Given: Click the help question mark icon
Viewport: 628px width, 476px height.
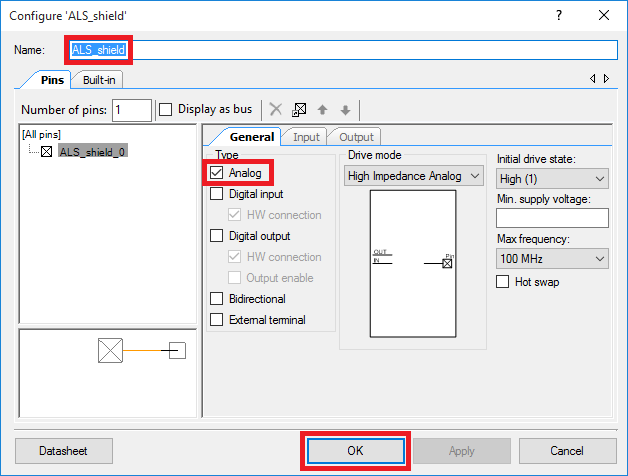Looking at the screenshot, I should 559,16.
